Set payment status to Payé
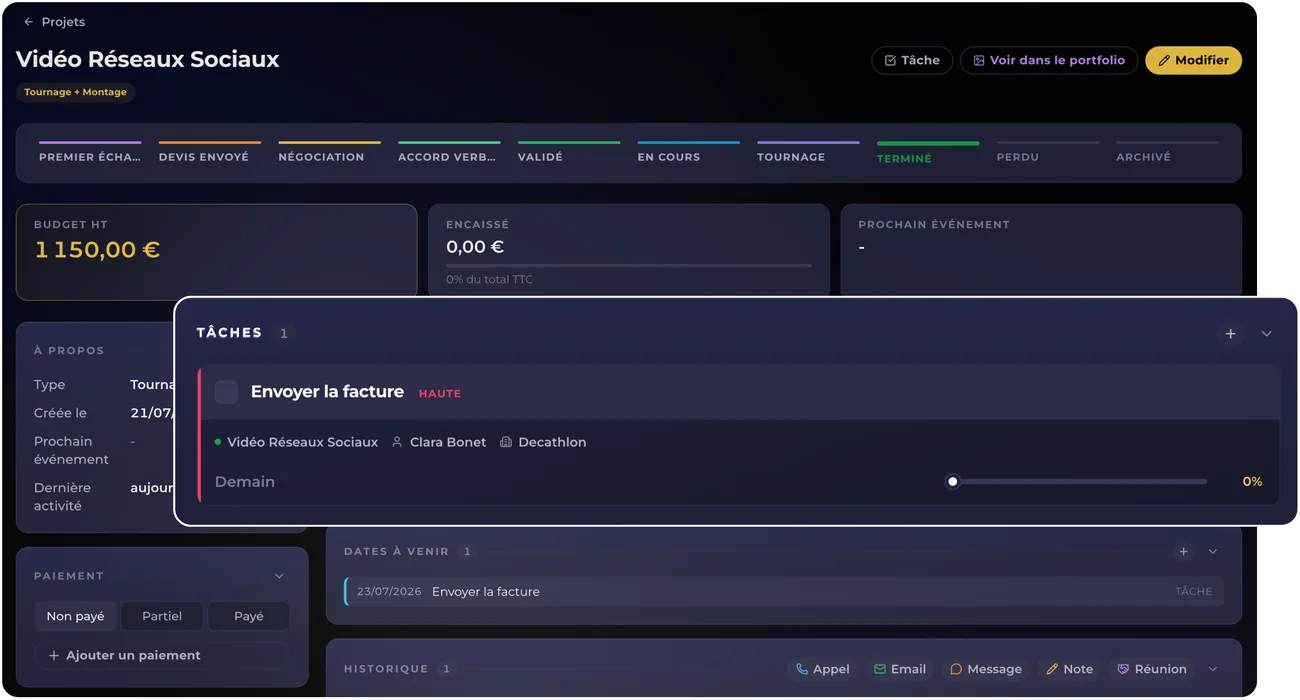Screen dimensions: 1300x700 tap(249, 616)
